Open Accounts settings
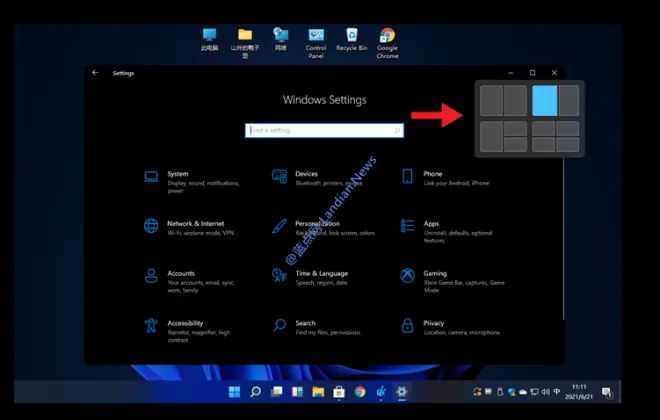Viewport: 660px width, 420px height. pos(189,281)
